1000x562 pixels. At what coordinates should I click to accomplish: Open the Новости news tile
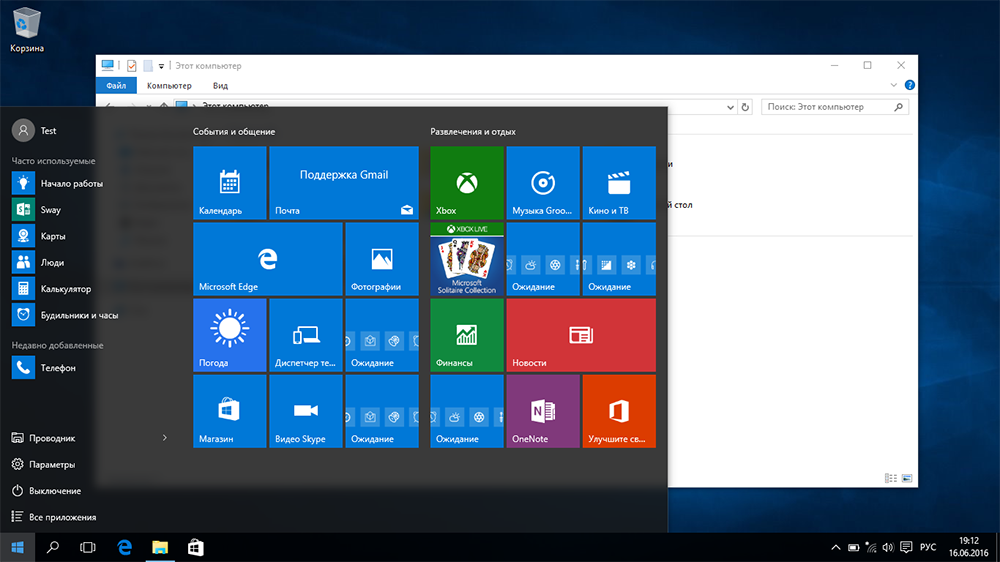[581, 335]
